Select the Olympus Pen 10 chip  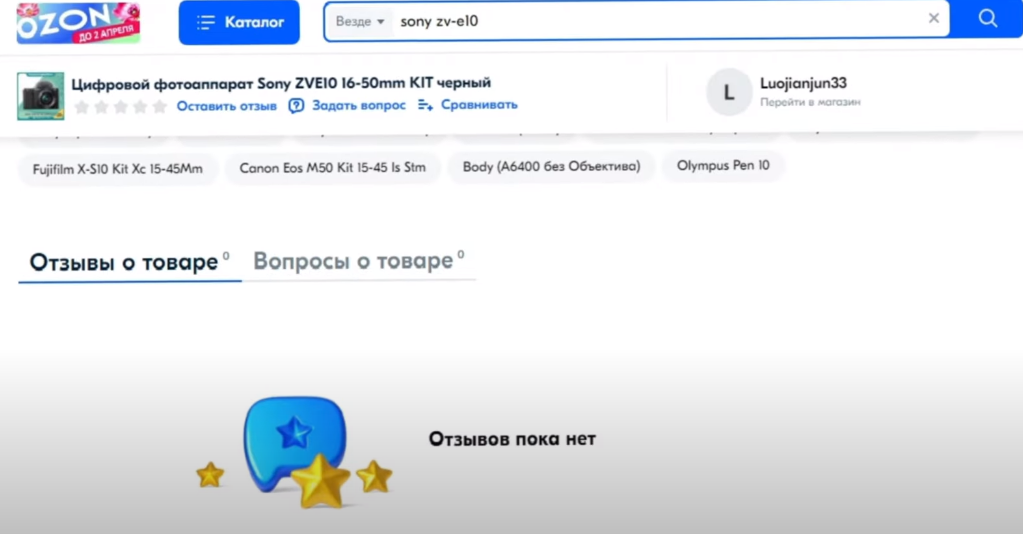pyautogui.click(x=723, y=165)
